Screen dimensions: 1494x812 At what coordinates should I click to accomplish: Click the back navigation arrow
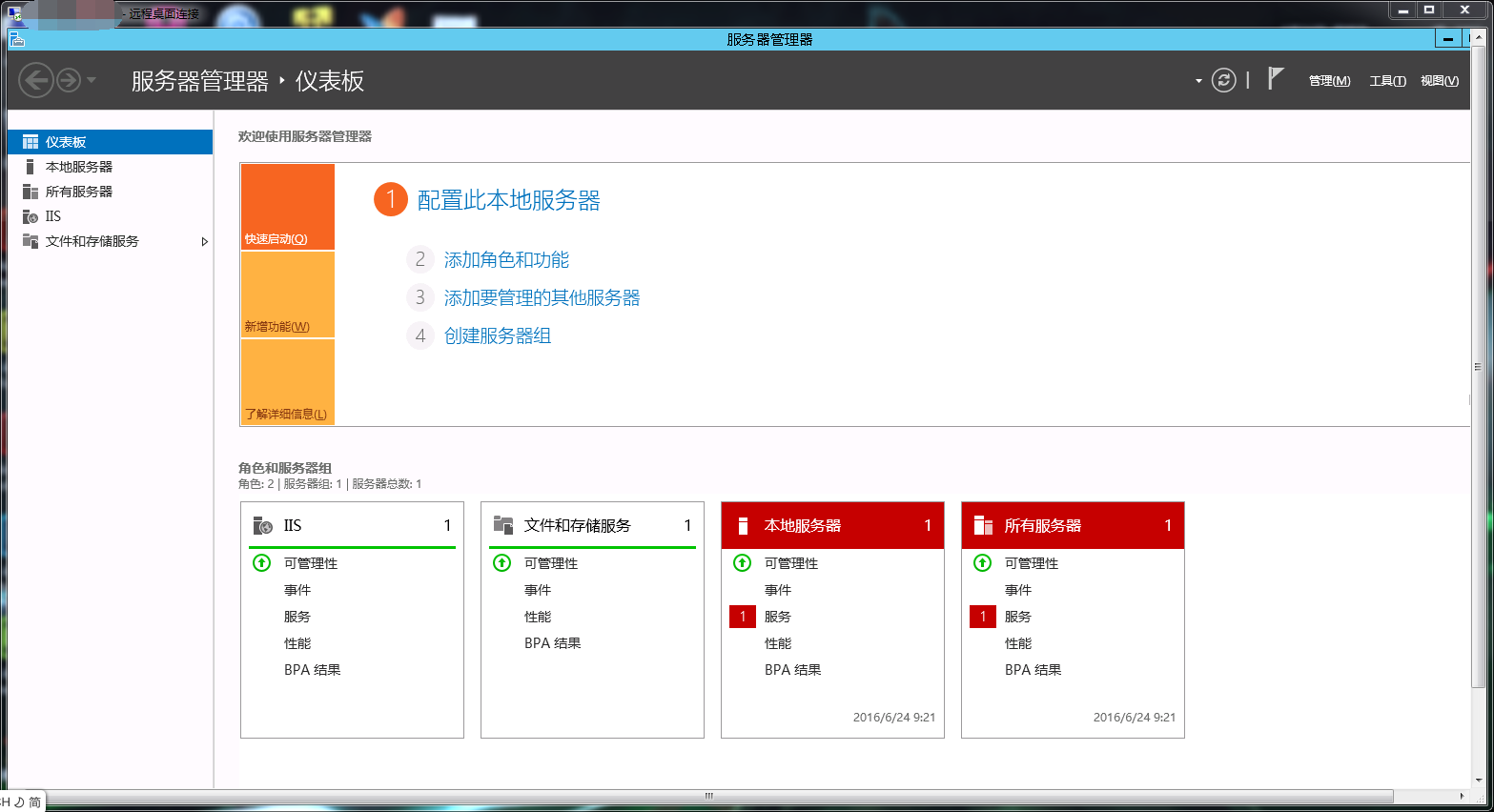[x=36, y=80]
